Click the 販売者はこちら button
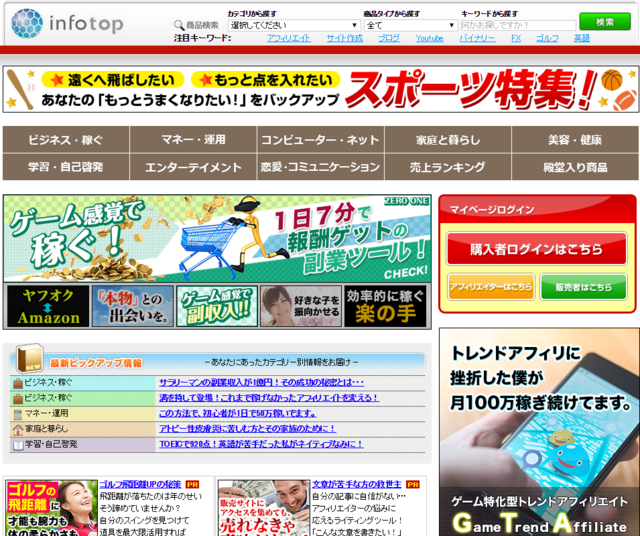This screenshot has height=536, width=640. (x=583, y=287)
